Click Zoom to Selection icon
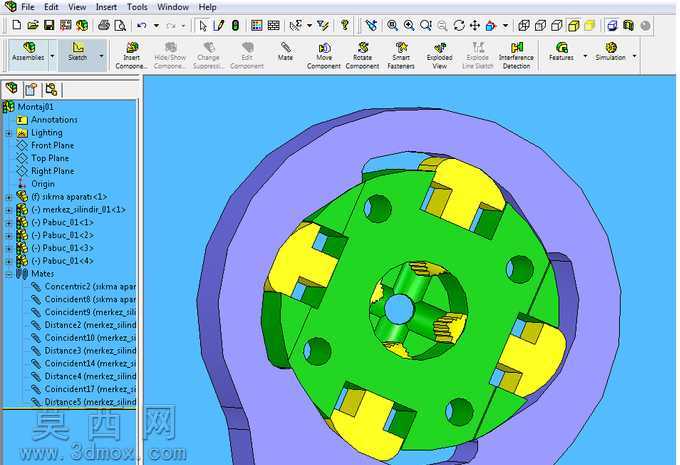Viewport: 680px width, 465px height. coord(442,26)
